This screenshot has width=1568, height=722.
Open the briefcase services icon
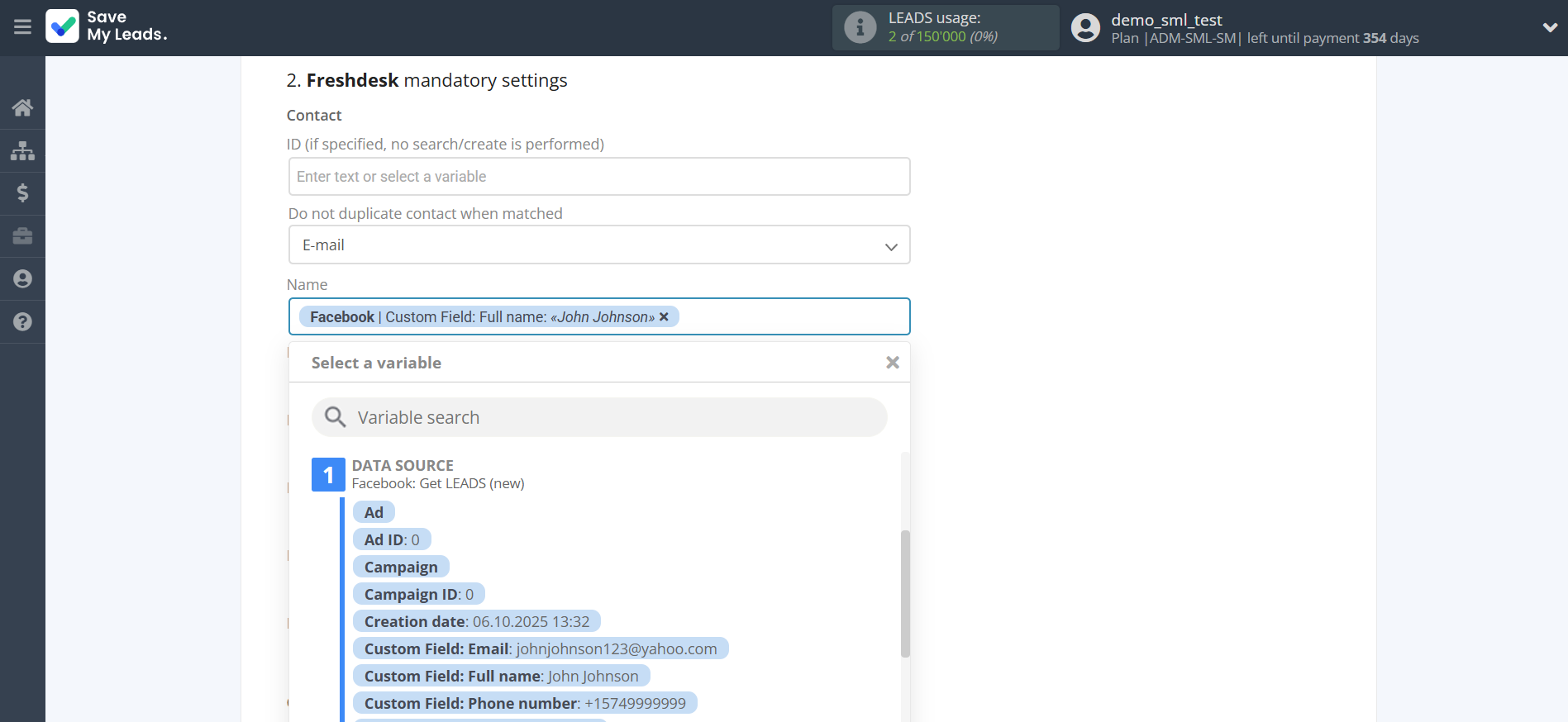coord(22,236)
